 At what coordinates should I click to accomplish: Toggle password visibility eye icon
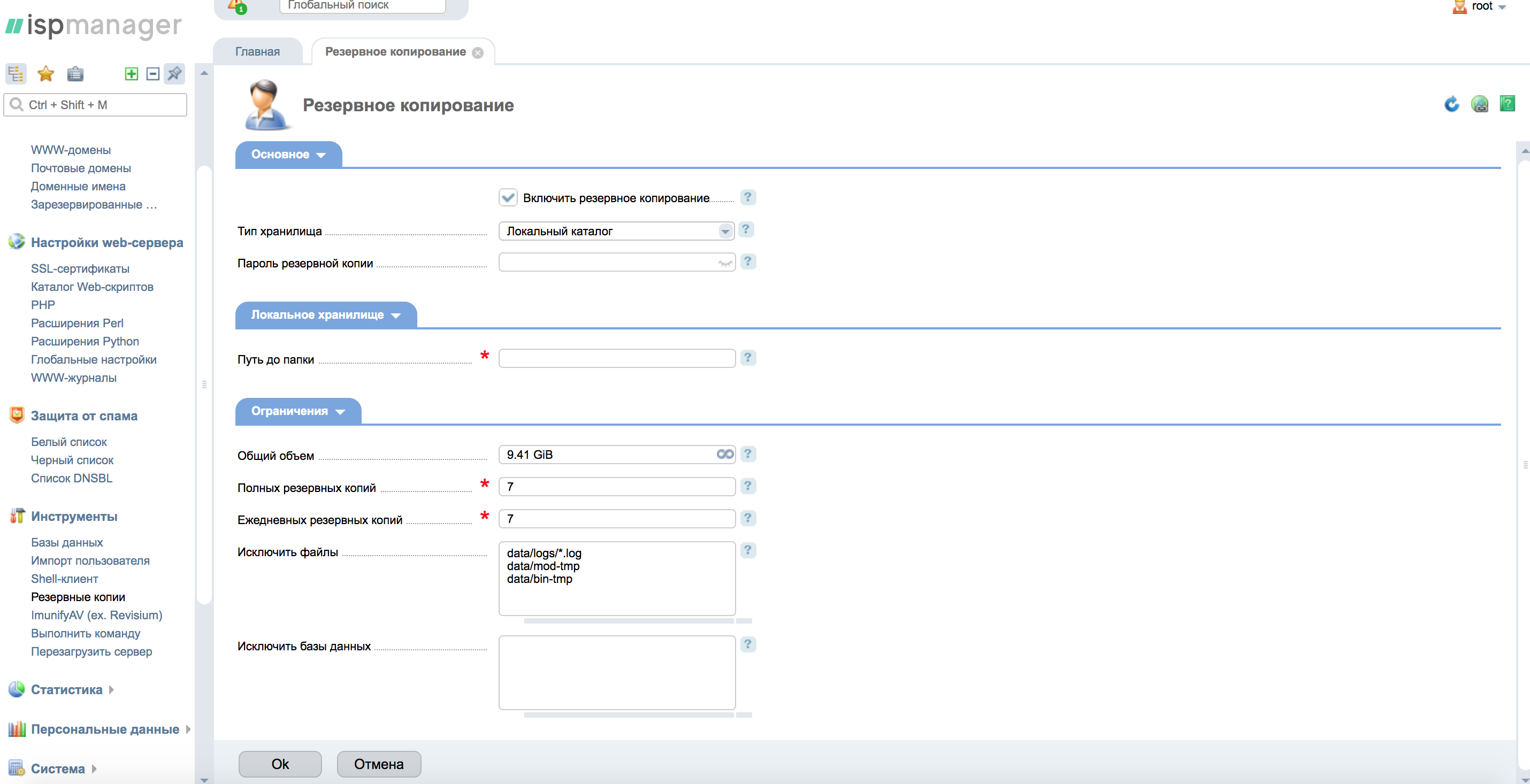coord(725,263)
